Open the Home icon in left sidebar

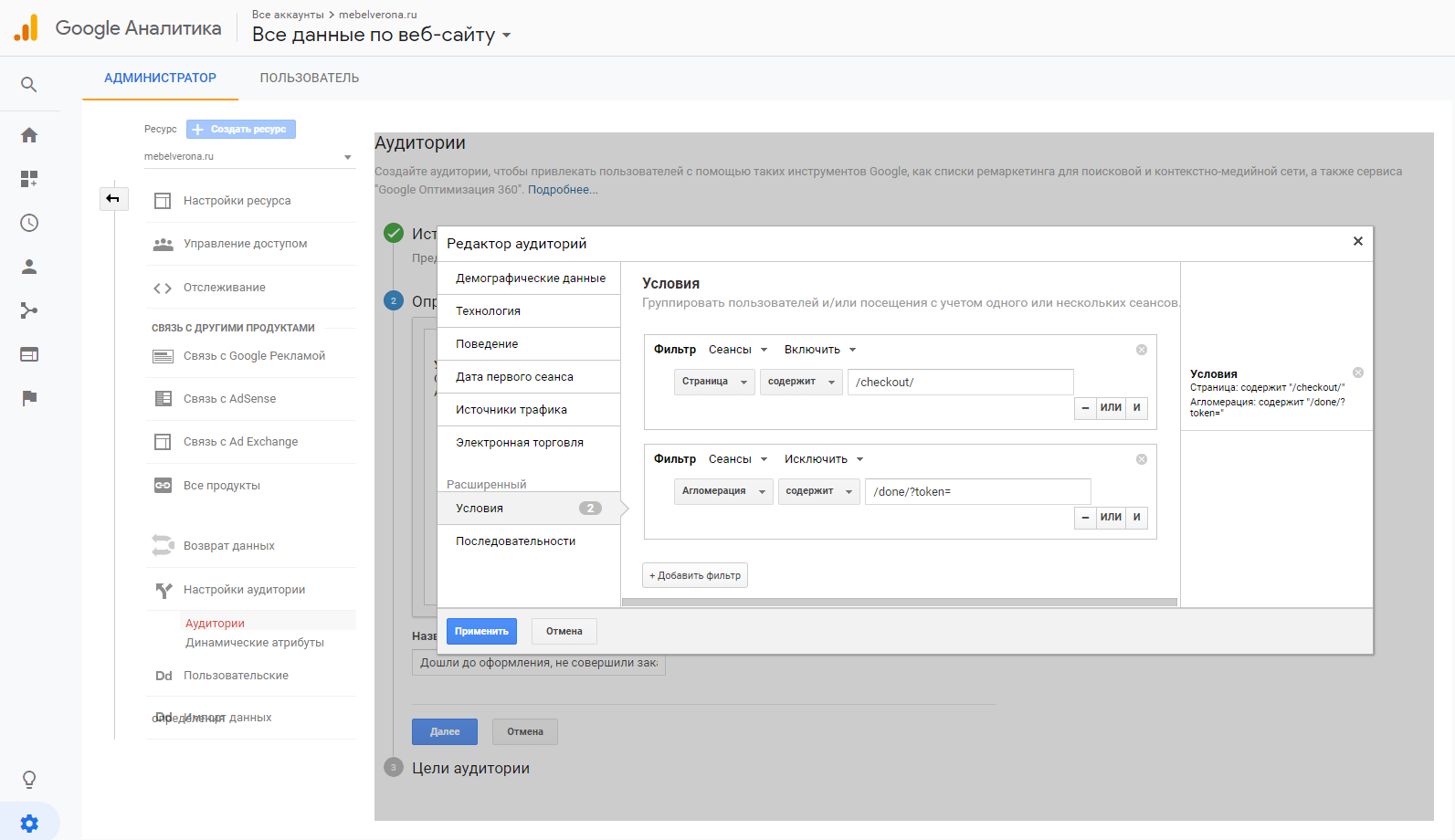(29, 135)
